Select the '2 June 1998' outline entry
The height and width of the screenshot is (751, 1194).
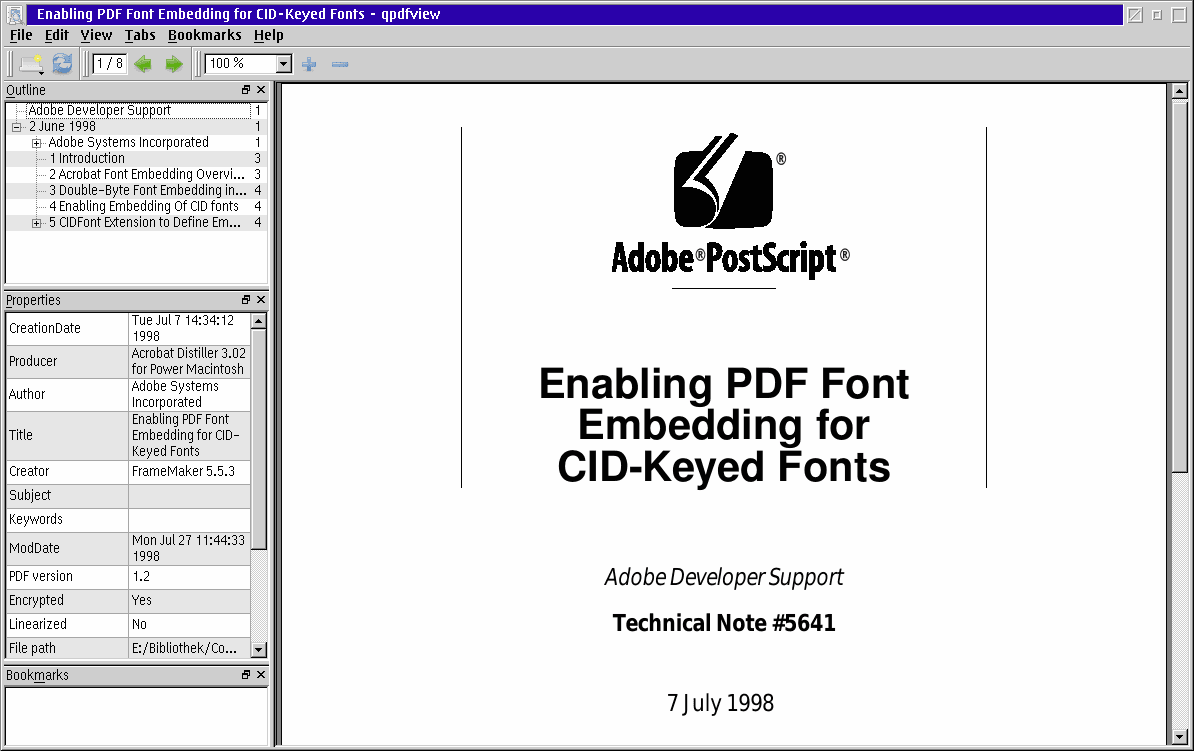coord(62,126)
